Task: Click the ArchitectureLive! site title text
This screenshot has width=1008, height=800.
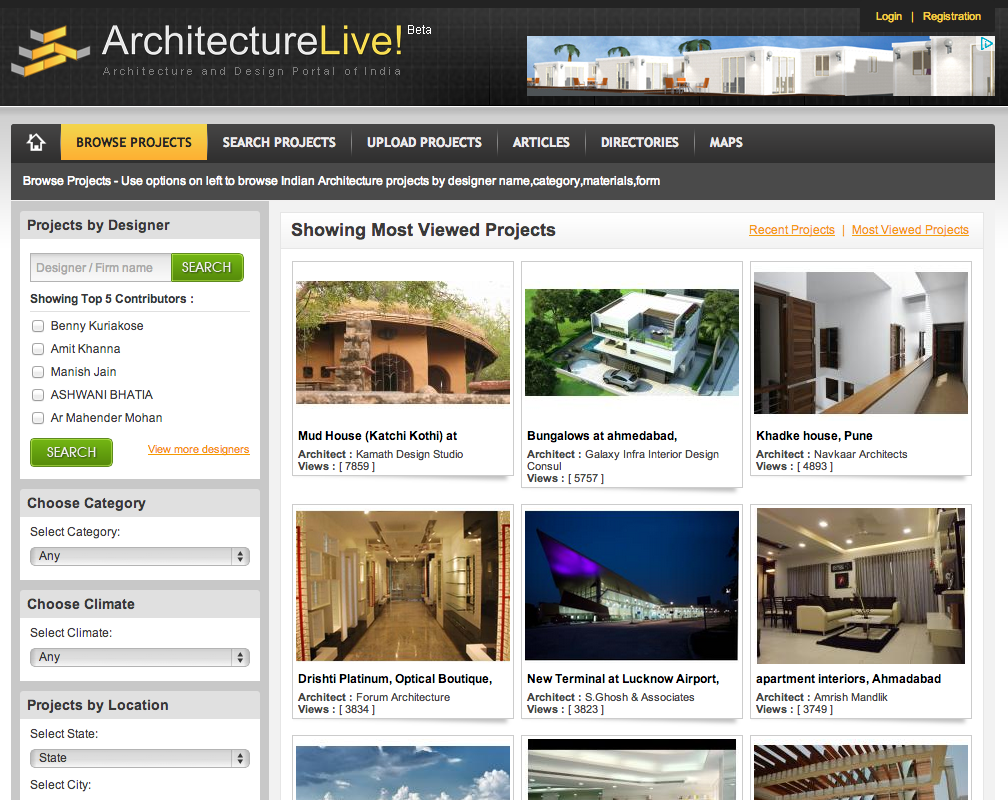Action: coord(253,41)
